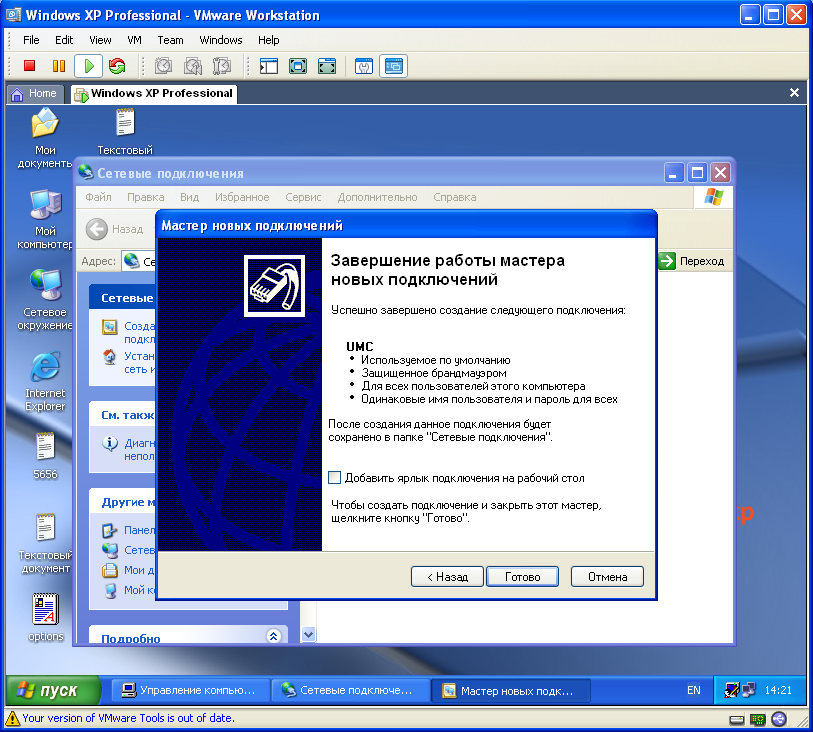Click the scroll down arrow in the sidebar
This screenshot has width=813, height=732.
pyautogui.click(x=309, y=634)
